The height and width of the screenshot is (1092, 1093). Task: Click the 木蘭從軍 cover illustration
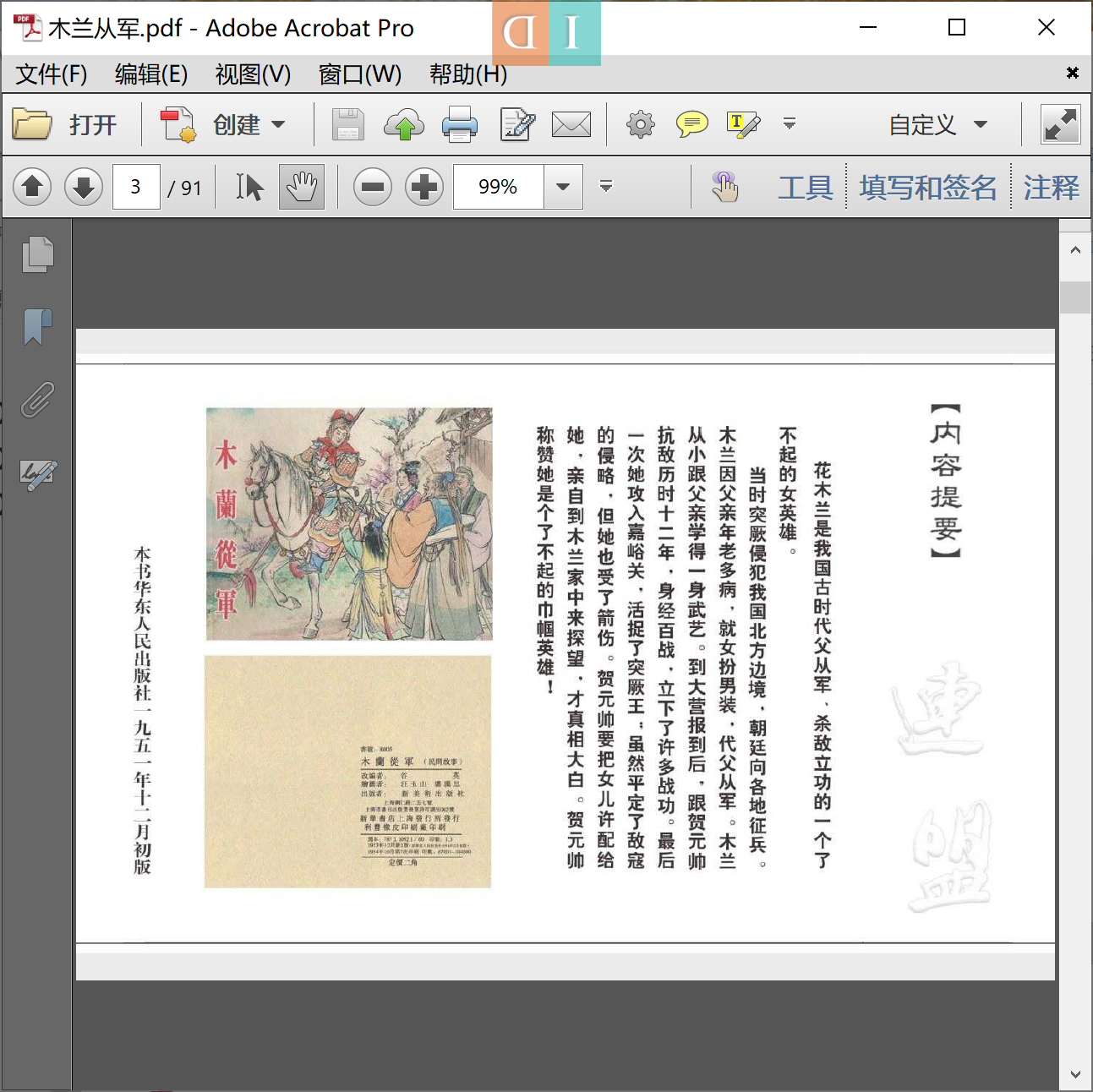coord(349,524)
